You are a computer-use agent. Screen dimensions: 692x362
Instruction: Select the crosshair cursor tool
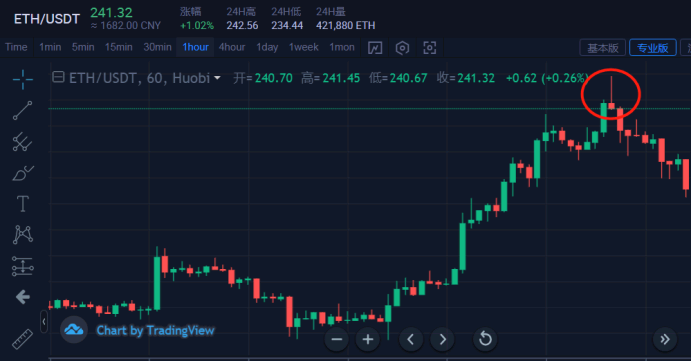click(23, 79)
